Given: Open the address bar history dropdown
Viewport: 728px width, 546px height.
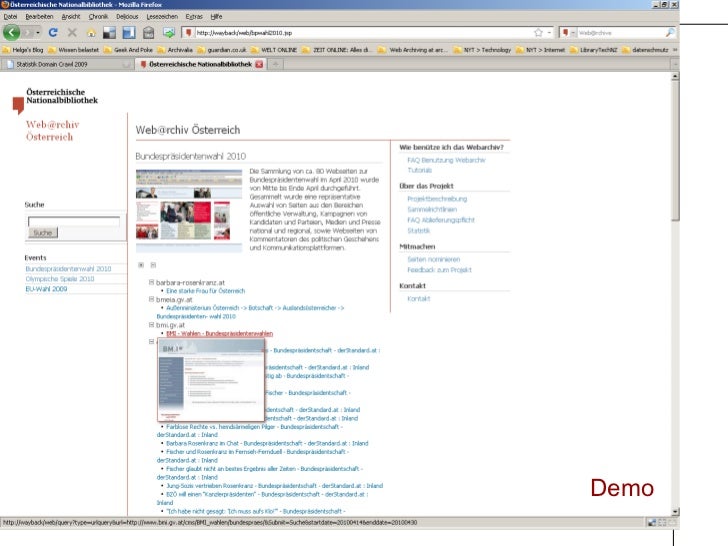Looking at the screenshot, I should coord(549,32).
